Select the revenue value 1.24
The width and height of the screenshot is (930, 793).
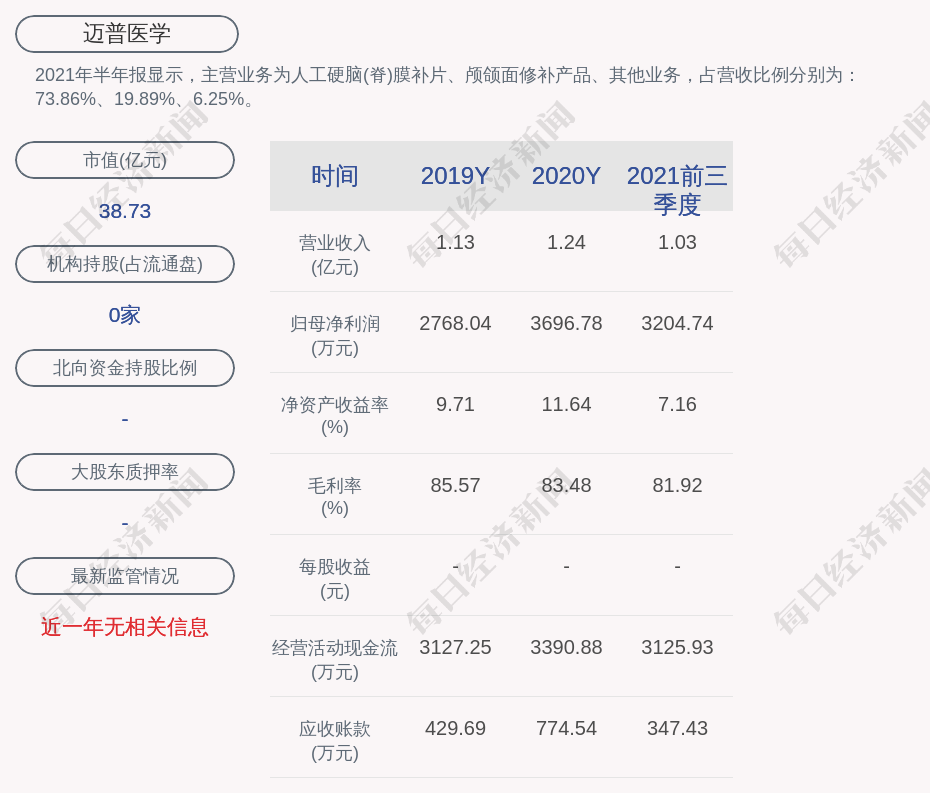click(566, 243)
